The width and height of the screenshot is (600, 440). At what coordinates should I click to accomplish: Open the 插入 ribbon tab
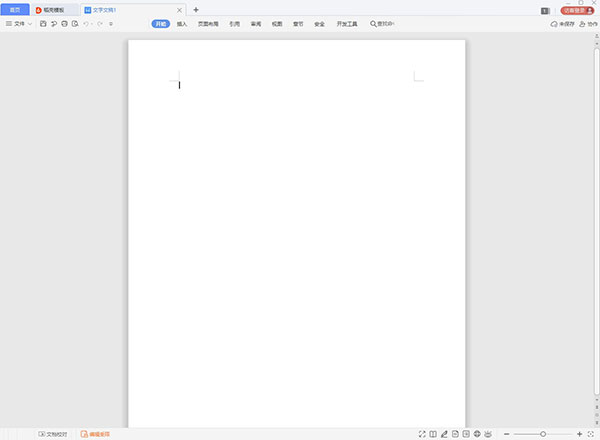pos(182,23)
